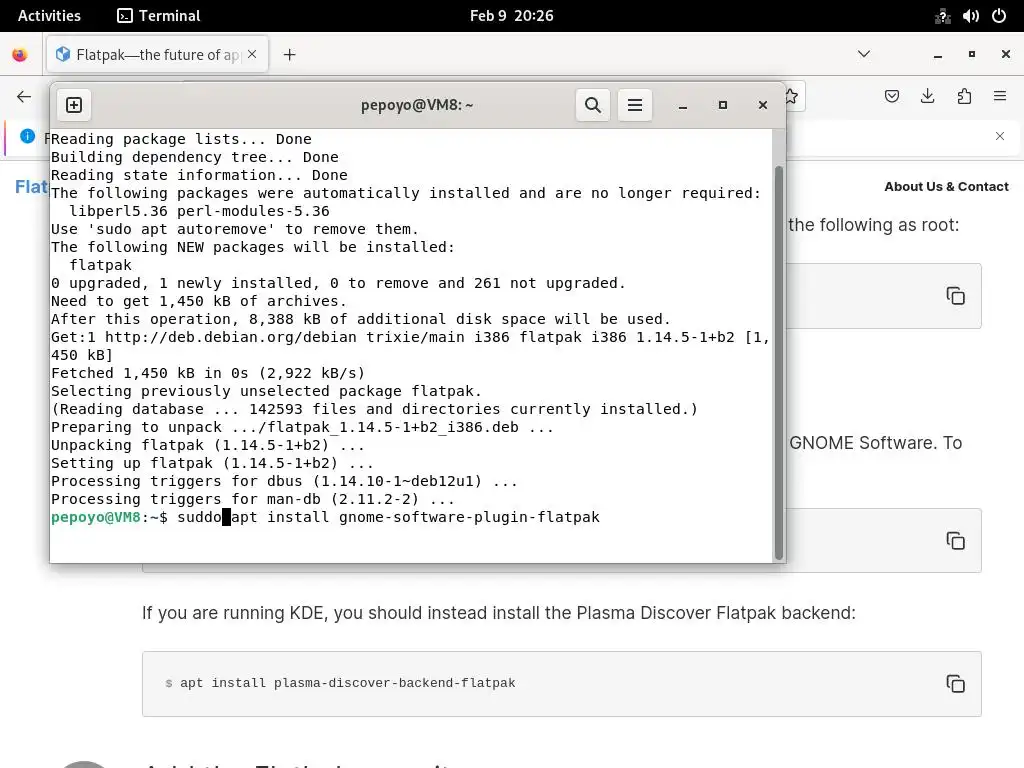Click the volume icon in top bar

pyautogui.click(x=970, y=16)
